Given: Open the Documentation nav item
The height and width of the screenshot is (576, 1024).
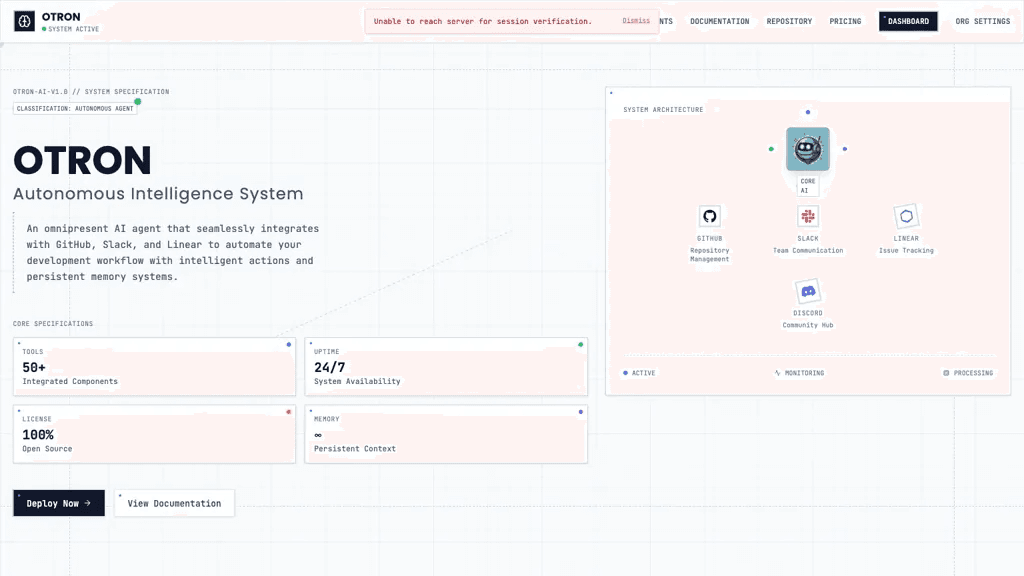Looking at the screenshot, I should (720, 22).
